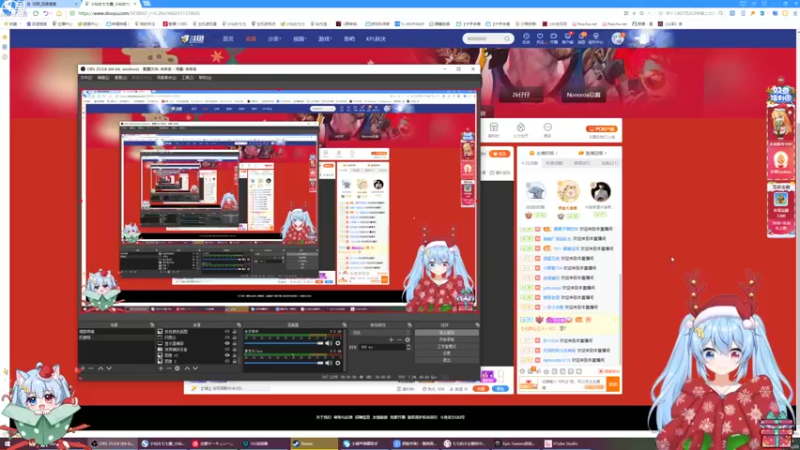Screen dimensions: 800x450
Task: Open creator center icon in Douyu header
Action: (596, 38)
